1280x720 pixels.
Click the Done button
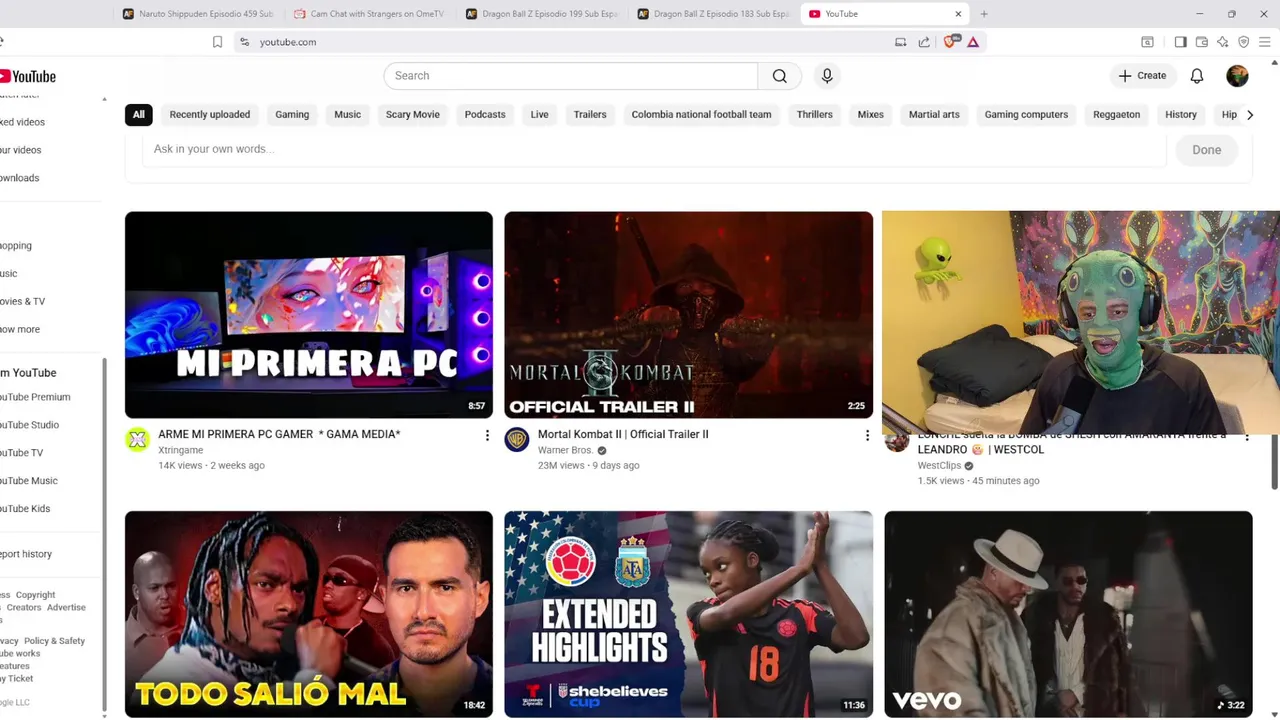(x=1206, y=150)
